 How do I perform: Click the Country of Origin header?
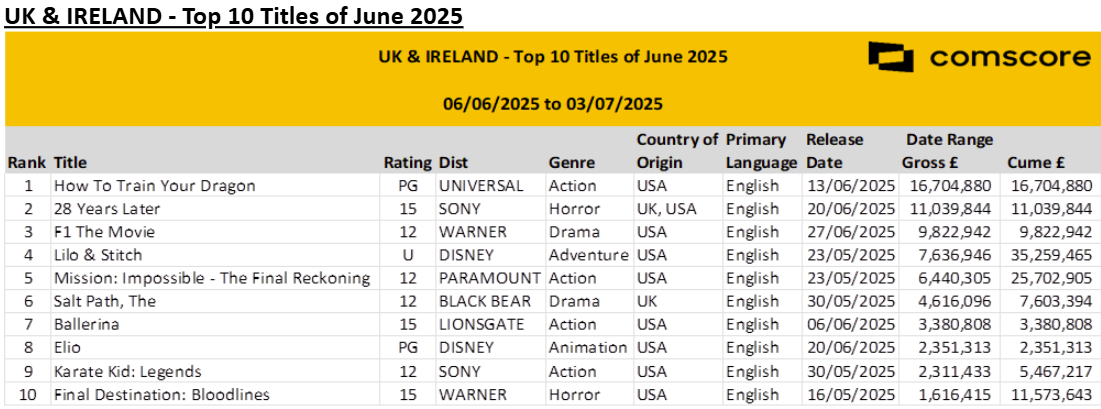pyautogui.click(x=677, y=150)
